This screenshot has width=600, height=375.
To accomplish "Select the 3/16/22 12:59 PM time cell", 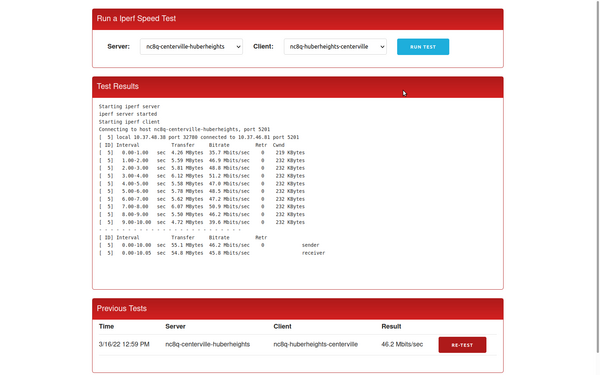I will 124,344.
